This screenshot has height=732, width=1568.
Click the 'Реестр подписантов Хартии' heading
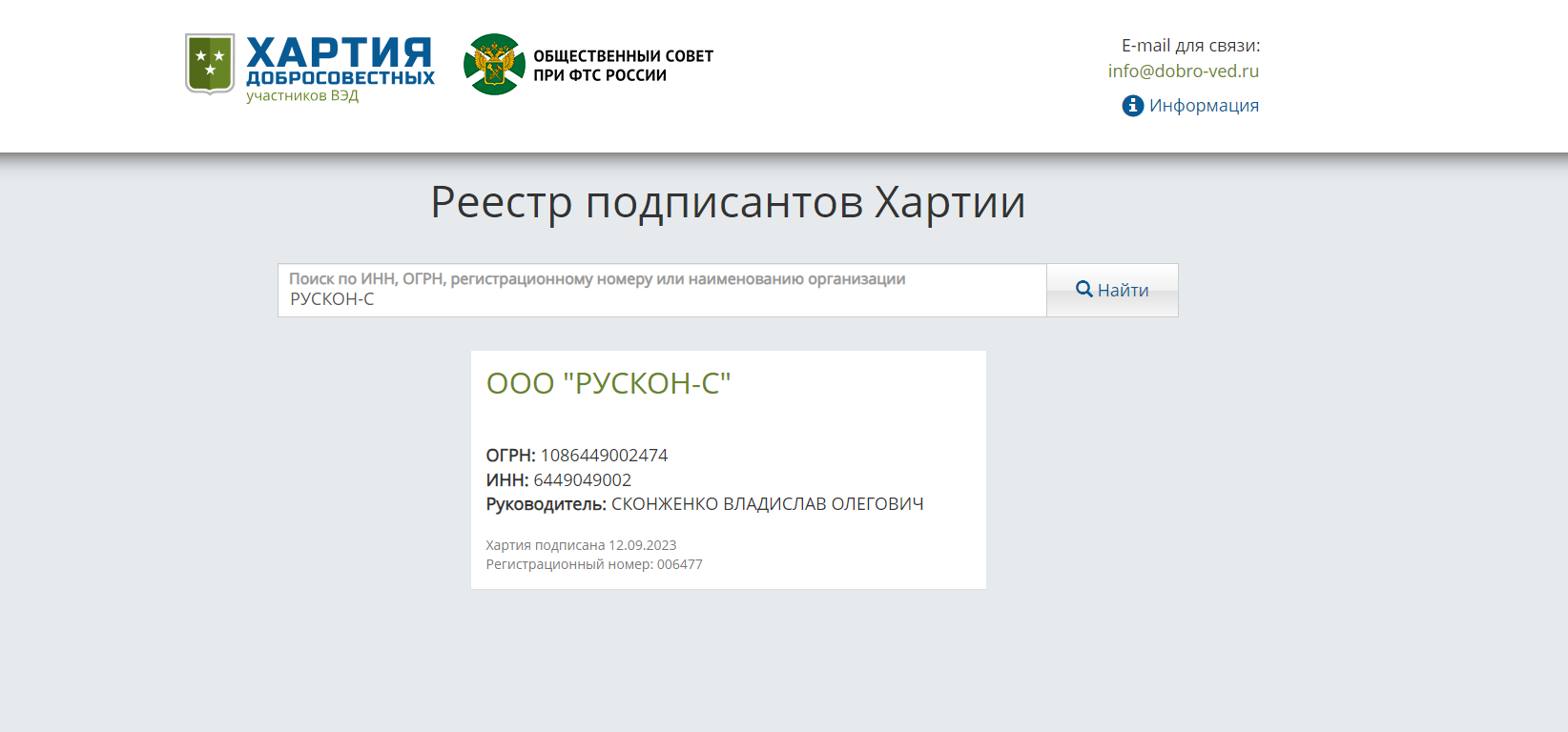[x=728, y=202]
